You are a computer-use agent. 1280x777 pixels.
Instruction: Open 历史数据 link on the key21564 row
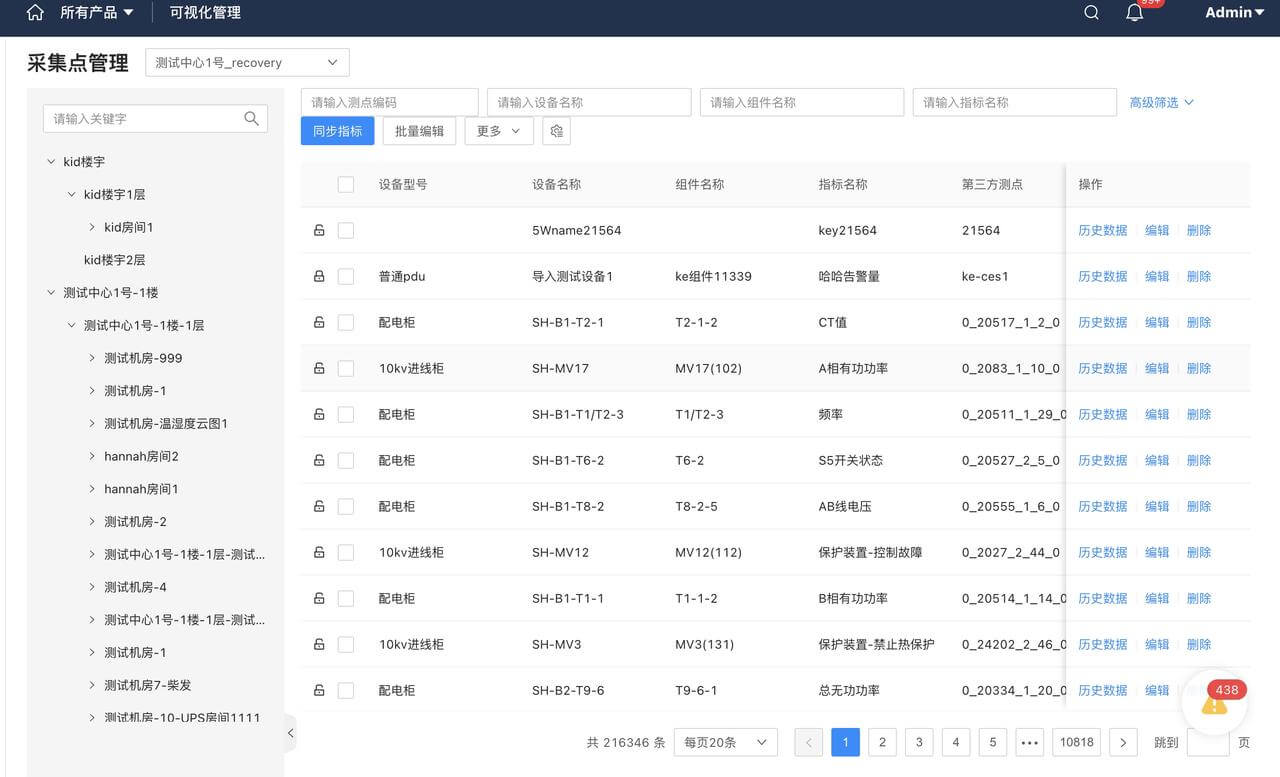(1102, 229)
